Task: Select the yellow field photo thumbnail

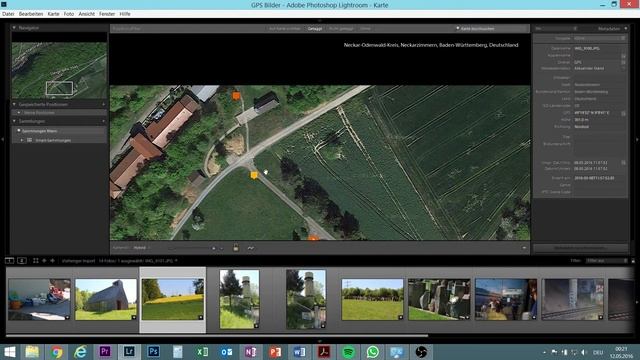Action: click(173, 299)
